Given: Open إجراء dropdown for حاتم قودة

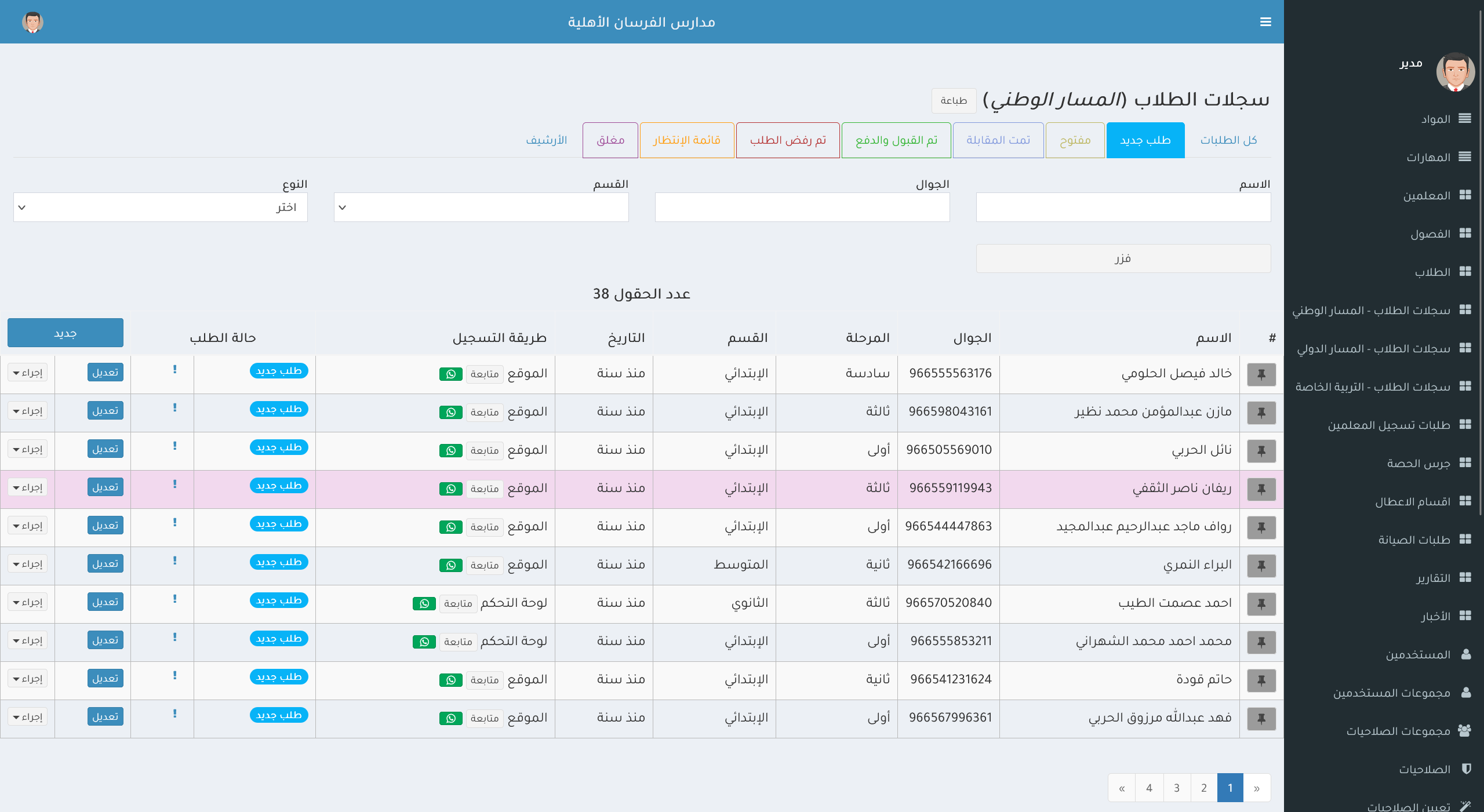Looking at the screenshot, I should click(x=28, y=678).
